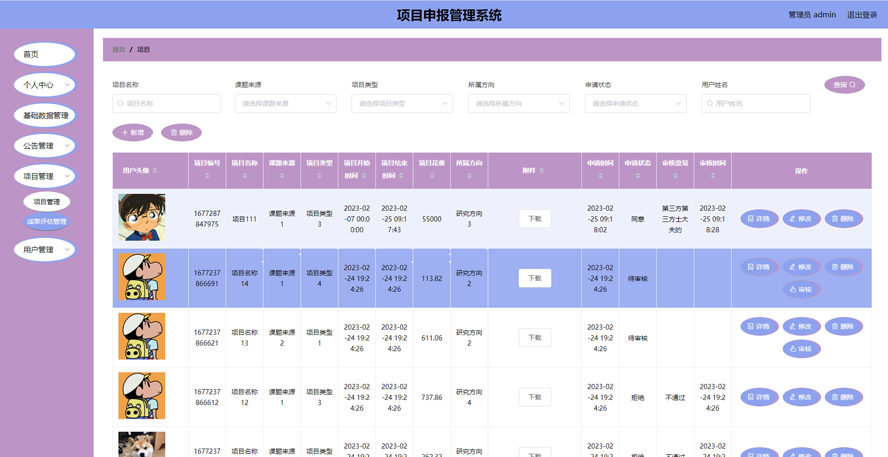Screen dimensions: 888x457
Task: Click 修改 for 项目111 row
Action: coord(801,219)
